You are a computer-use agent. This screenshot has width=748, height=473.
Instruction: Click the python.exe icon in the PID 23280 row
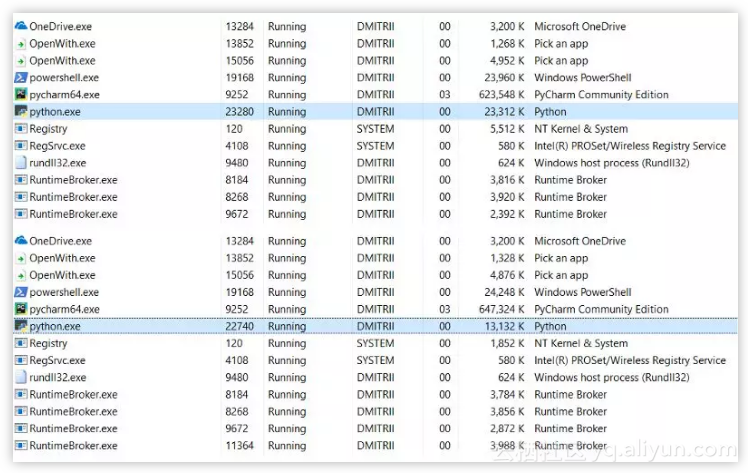pos(21,112)
